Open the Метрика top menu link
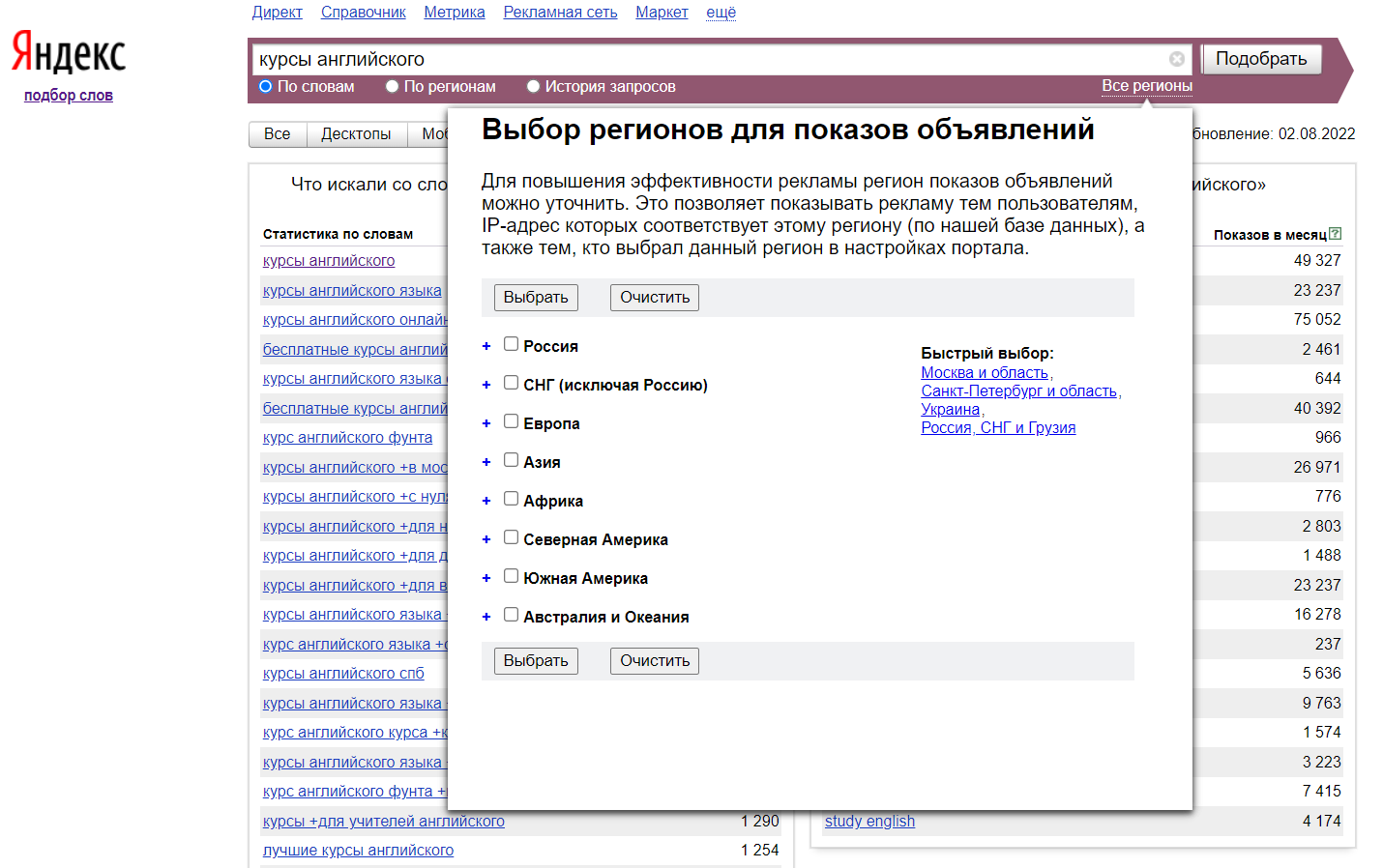The height and width of the screenshot is (868, 1383). click(x=454, y=13)
